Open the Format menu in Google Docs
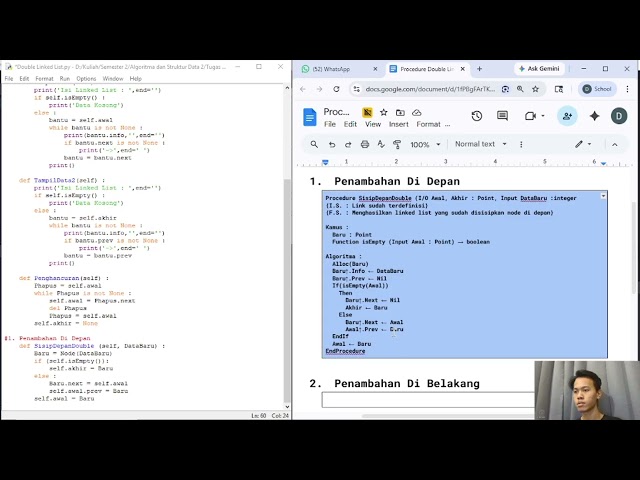The image size is (640, 480). 428,124
